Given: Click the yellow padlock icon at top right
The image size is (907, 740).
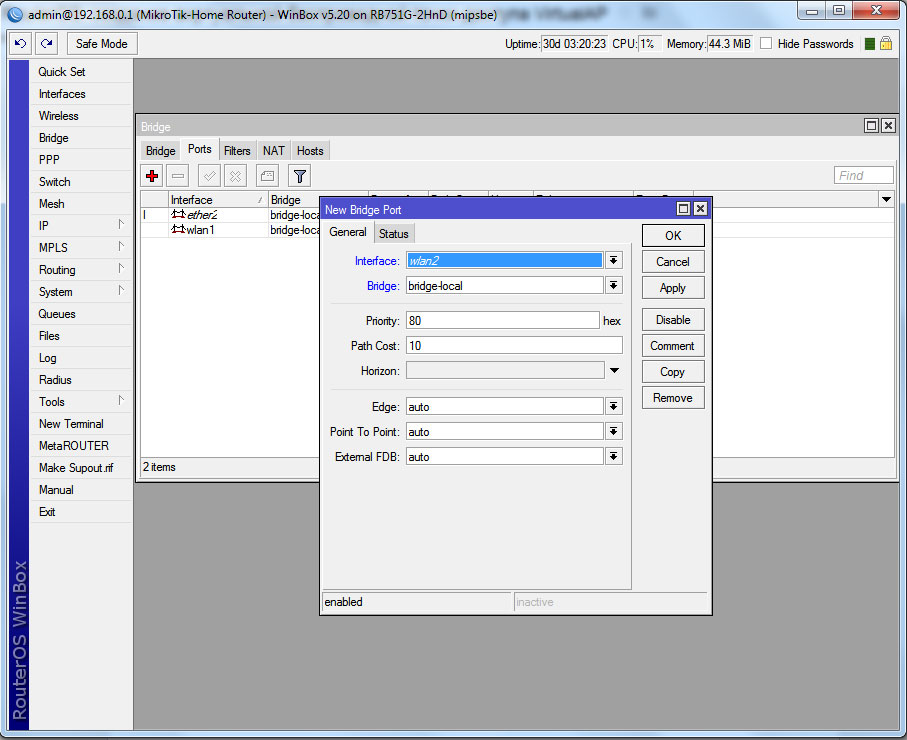Looking at the screenshot, I should click(x=886, y=44).
